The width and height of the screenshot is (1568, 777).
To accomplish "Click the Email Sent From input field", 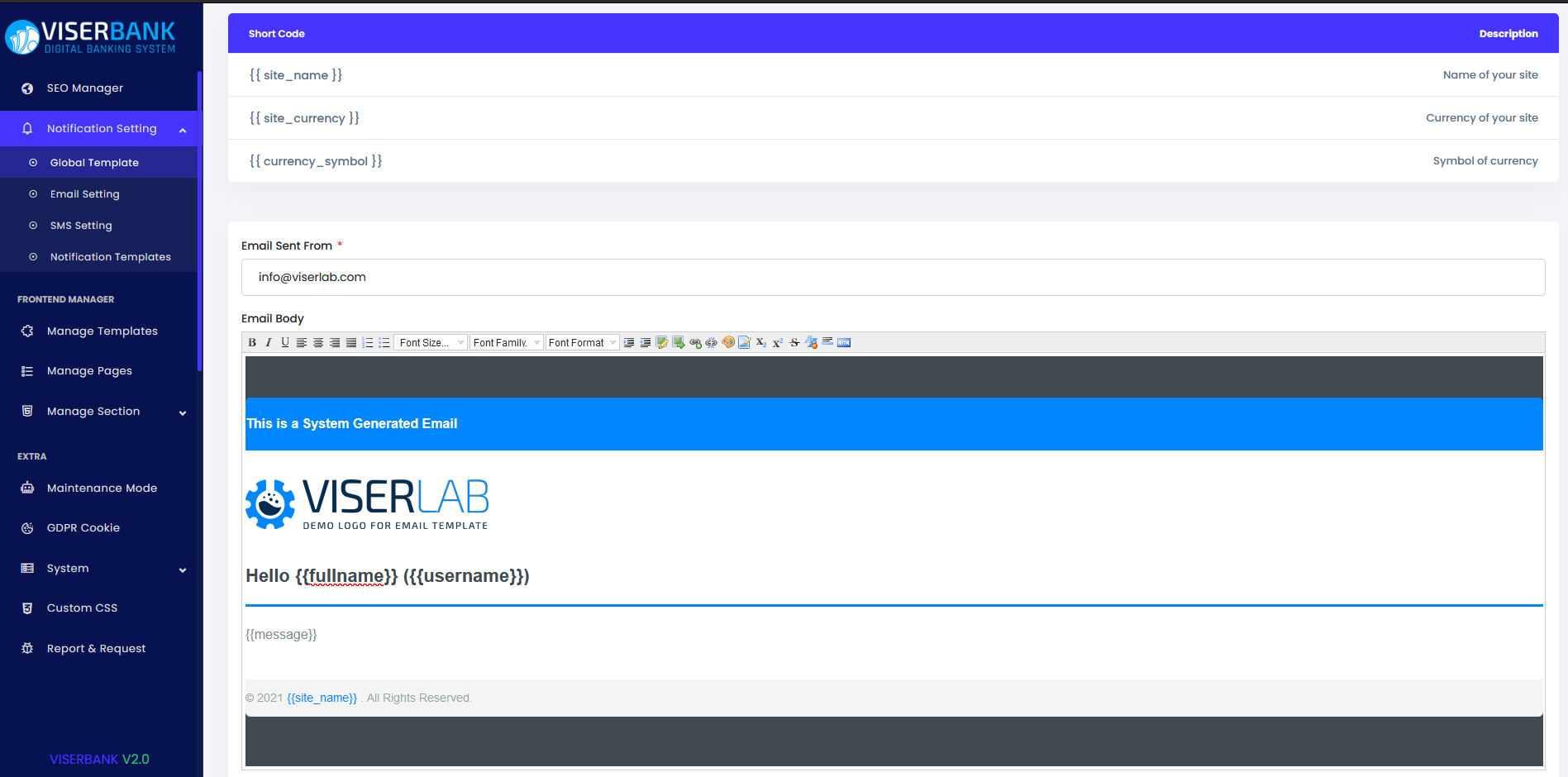I will point(893,277).
